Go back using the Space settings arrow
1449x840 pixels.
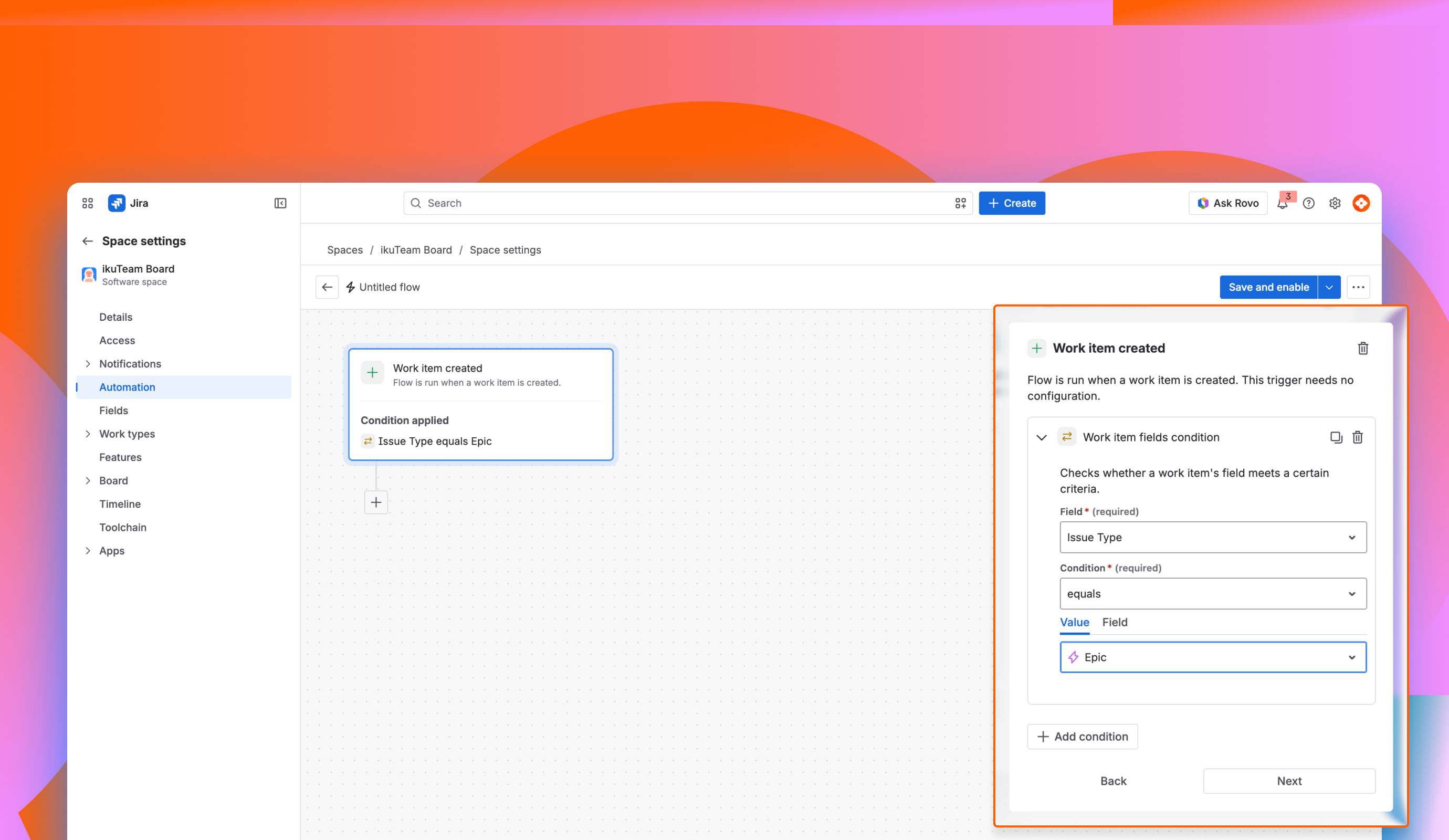coord(87,241)
